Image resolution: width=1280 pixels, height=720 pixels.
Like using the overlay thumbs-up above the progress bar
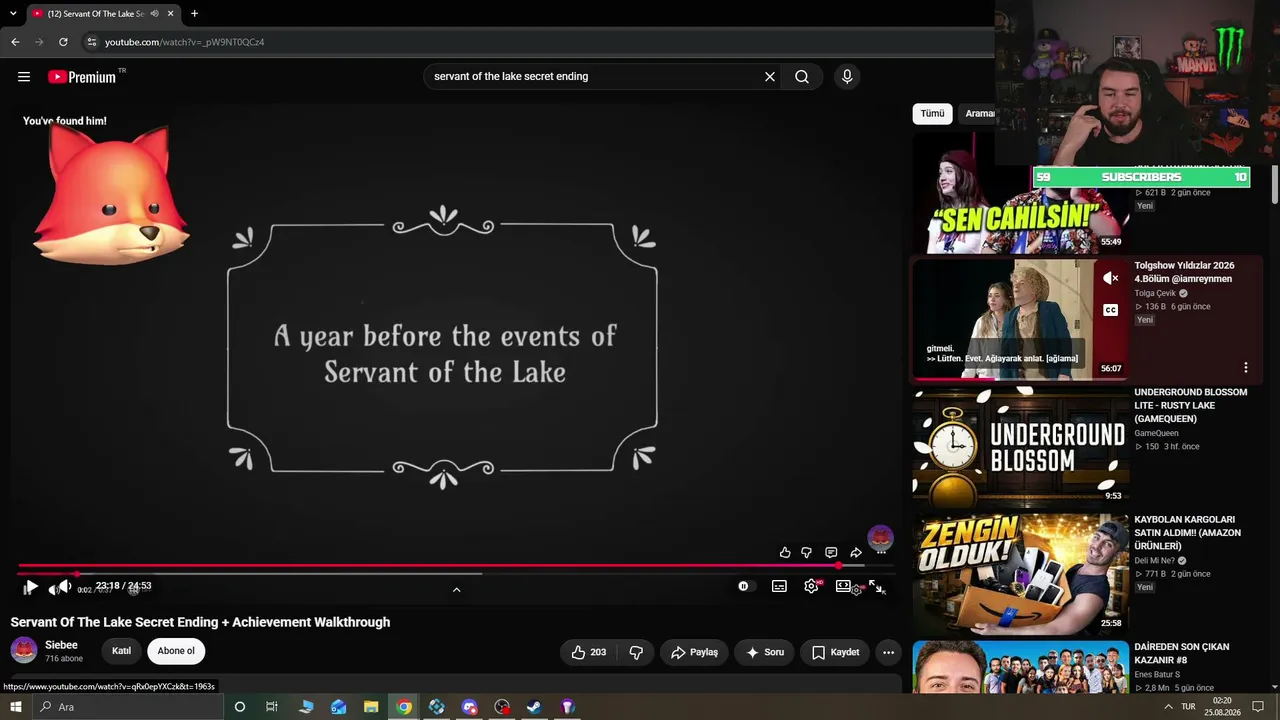[x=785, y=552]
